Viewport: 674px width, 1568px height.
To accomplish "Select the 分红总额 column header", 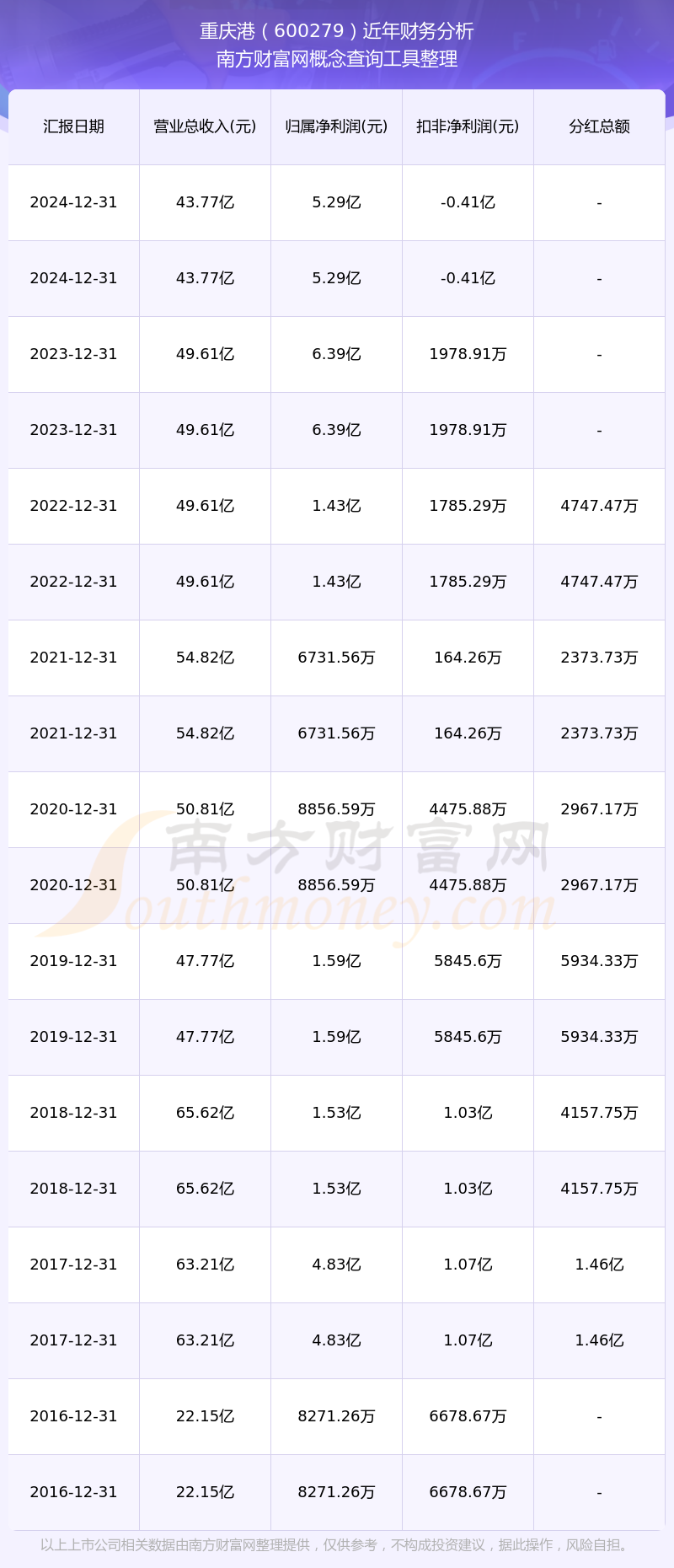I will click(599, 126).
